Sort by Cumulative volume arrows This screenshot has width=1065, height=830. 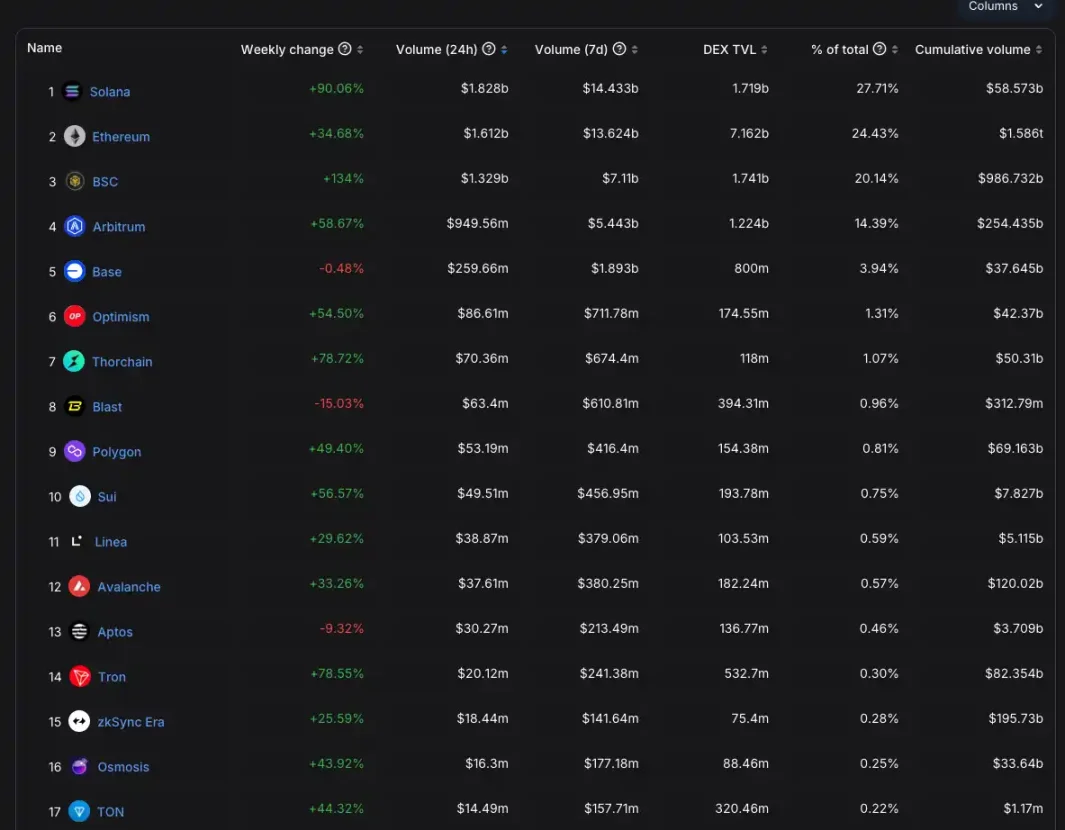[x=1039, y=50]
